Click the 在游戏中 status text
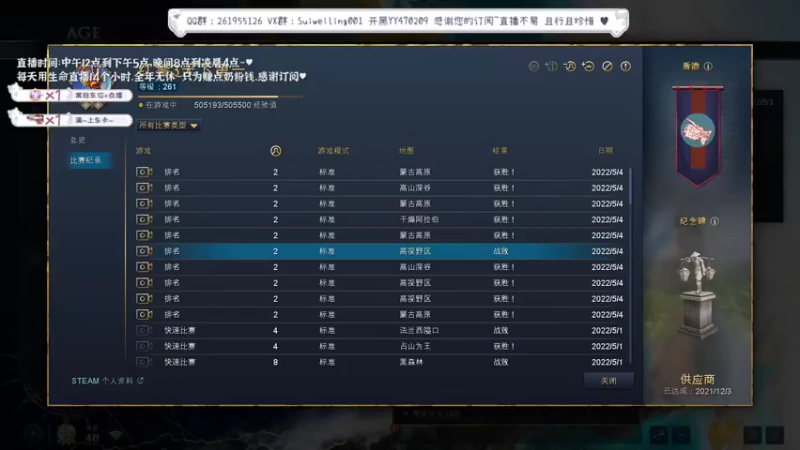 [x=161, y=105]
